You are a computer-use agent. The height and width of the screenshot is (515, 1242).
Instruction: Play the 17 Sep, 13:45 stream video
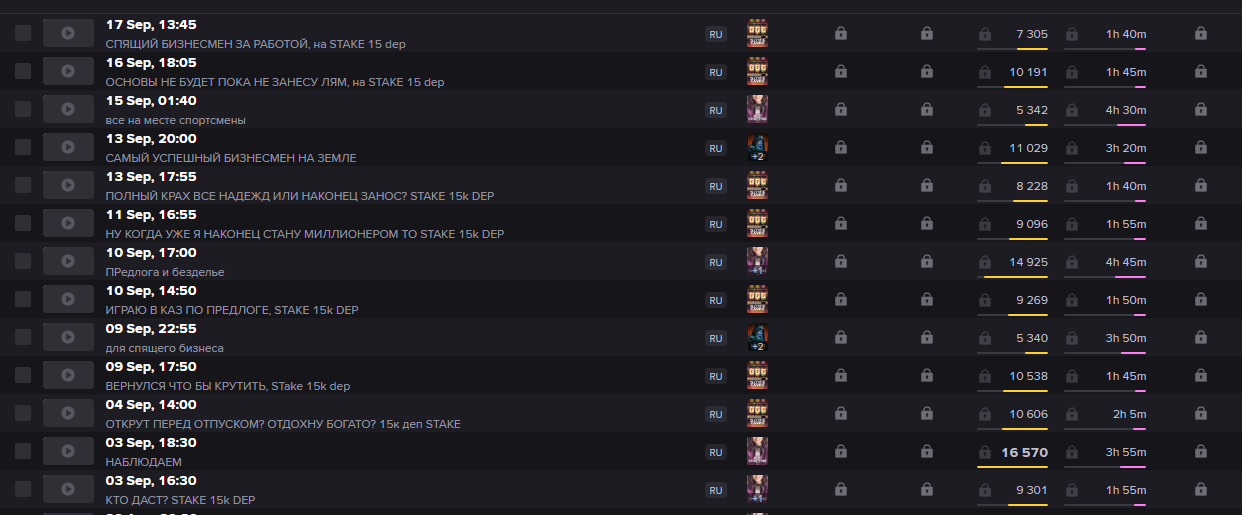pos(67,33)
